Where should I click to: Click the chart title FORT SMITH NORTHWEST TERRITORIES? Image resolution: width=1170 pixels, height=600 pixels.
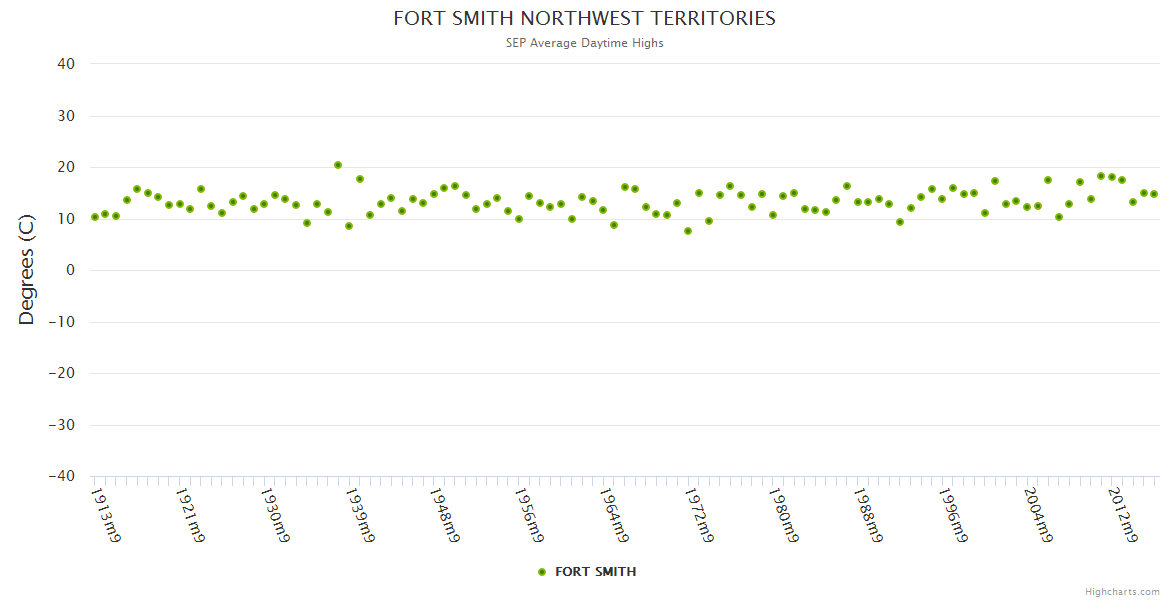584,19
